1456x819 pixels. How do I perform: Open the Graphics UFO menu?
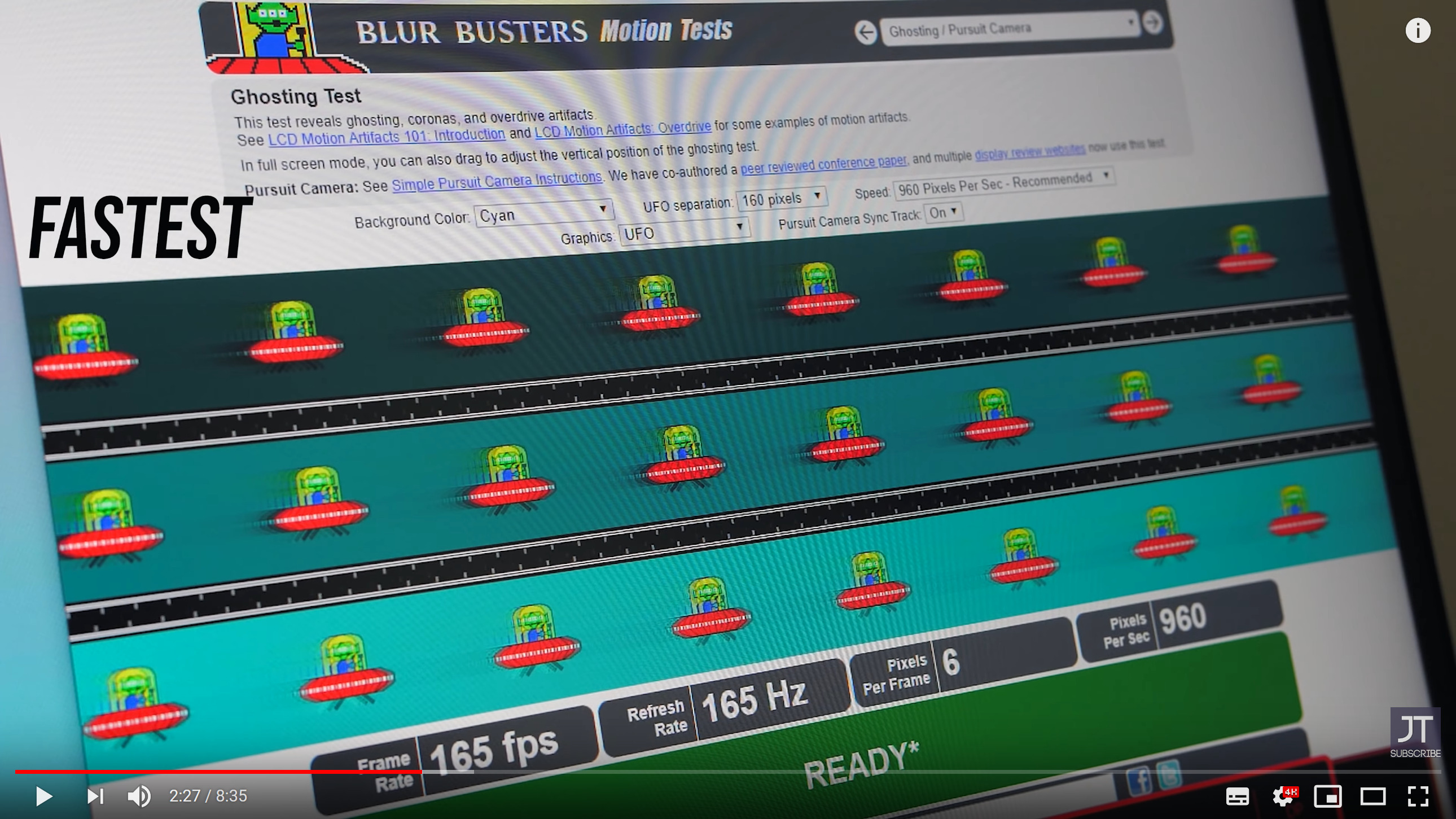[684, 231]
